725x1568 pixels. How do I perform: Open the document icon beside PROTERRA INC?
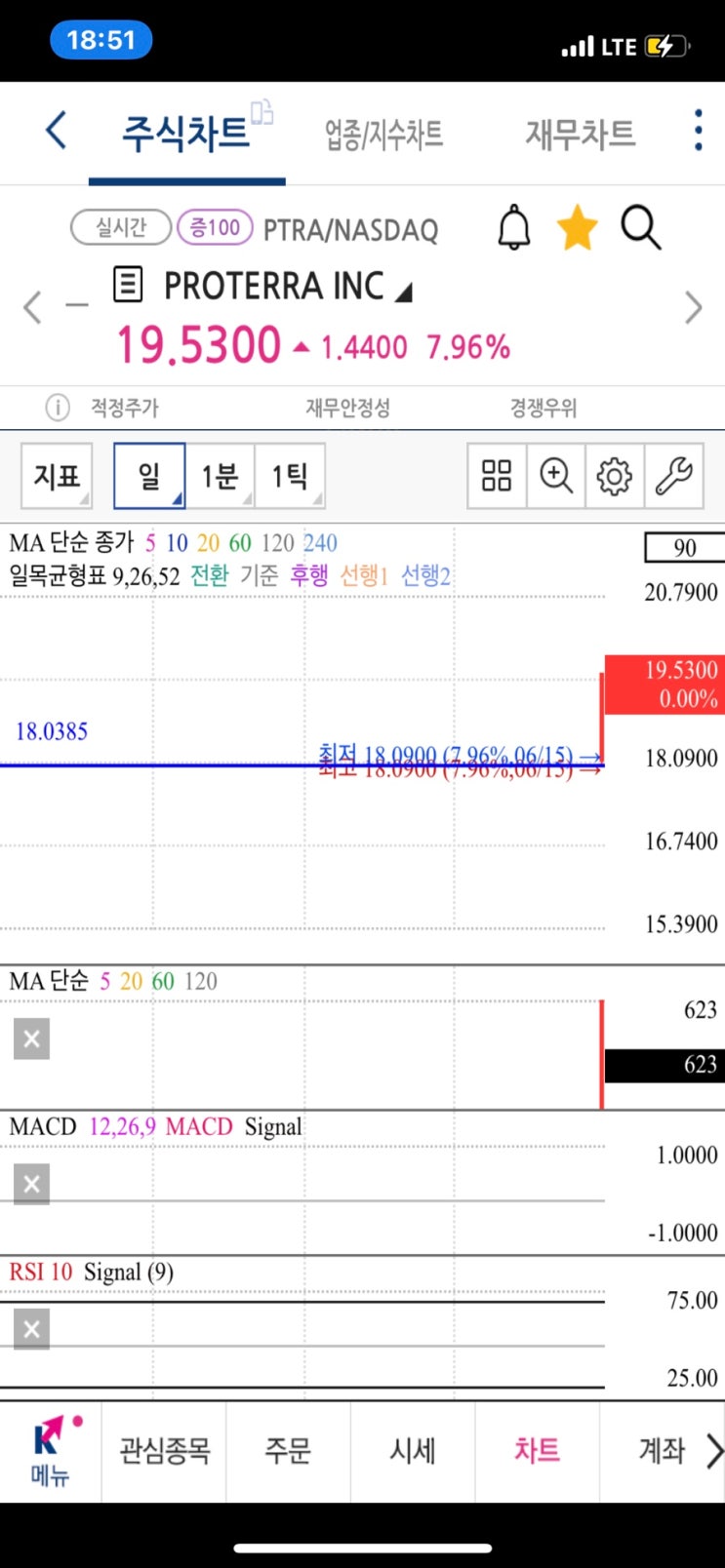coord(128,285)
